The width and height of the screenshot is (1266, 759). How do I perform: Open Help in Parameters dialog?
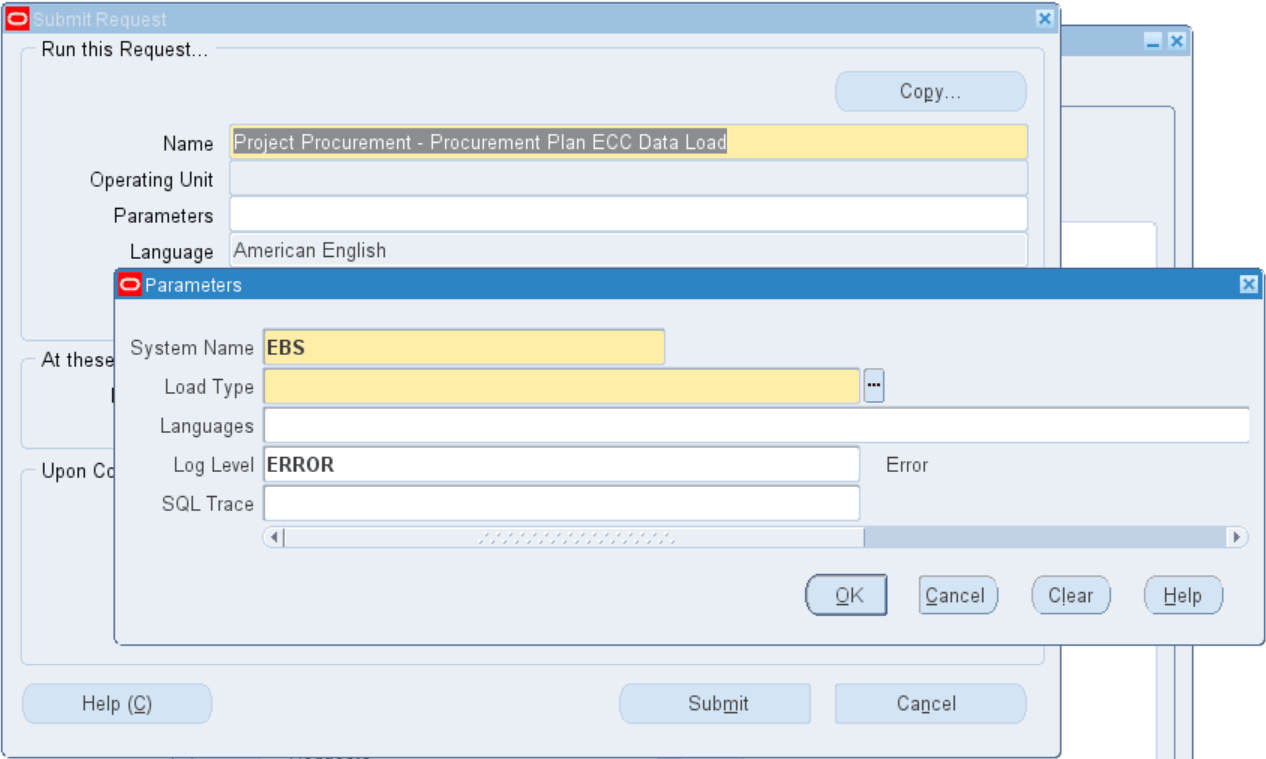pyautogui.click(x=1183, y=596)
